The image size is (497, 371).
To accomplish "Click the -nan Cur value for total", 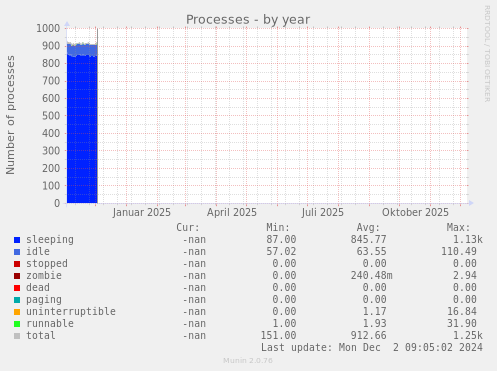I will coord(194,335).
